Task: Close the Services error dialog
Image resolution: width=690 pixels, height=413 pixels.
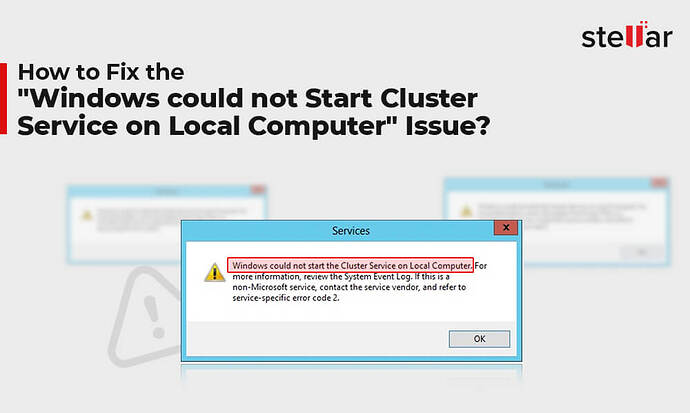Action: pyautogui.click(x=506, y=227)
